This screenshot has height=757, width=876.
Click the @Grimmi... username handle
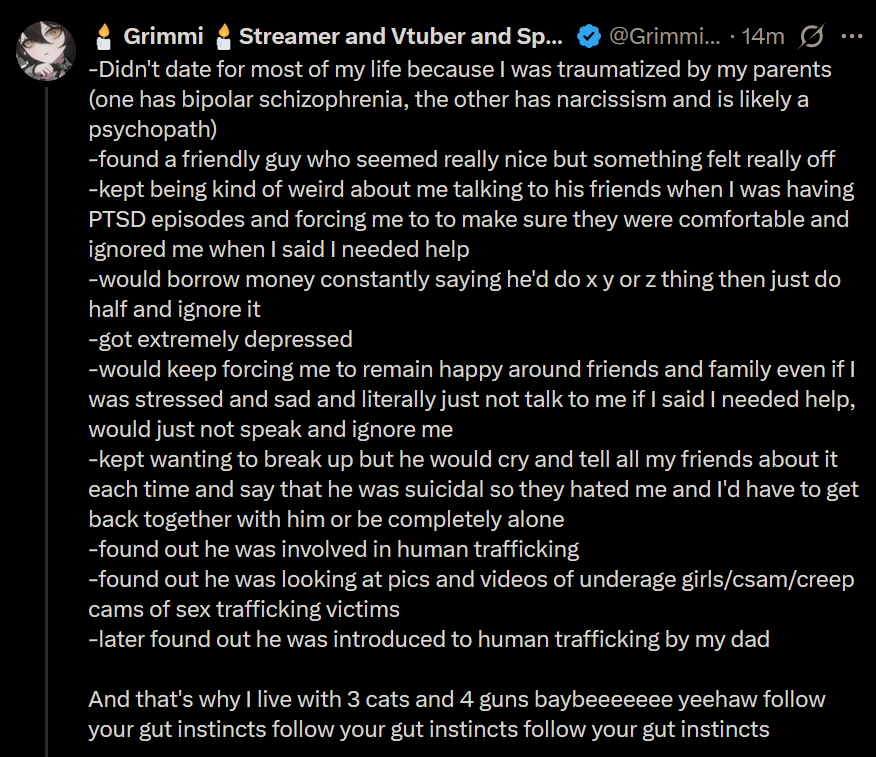coord(664,37)
